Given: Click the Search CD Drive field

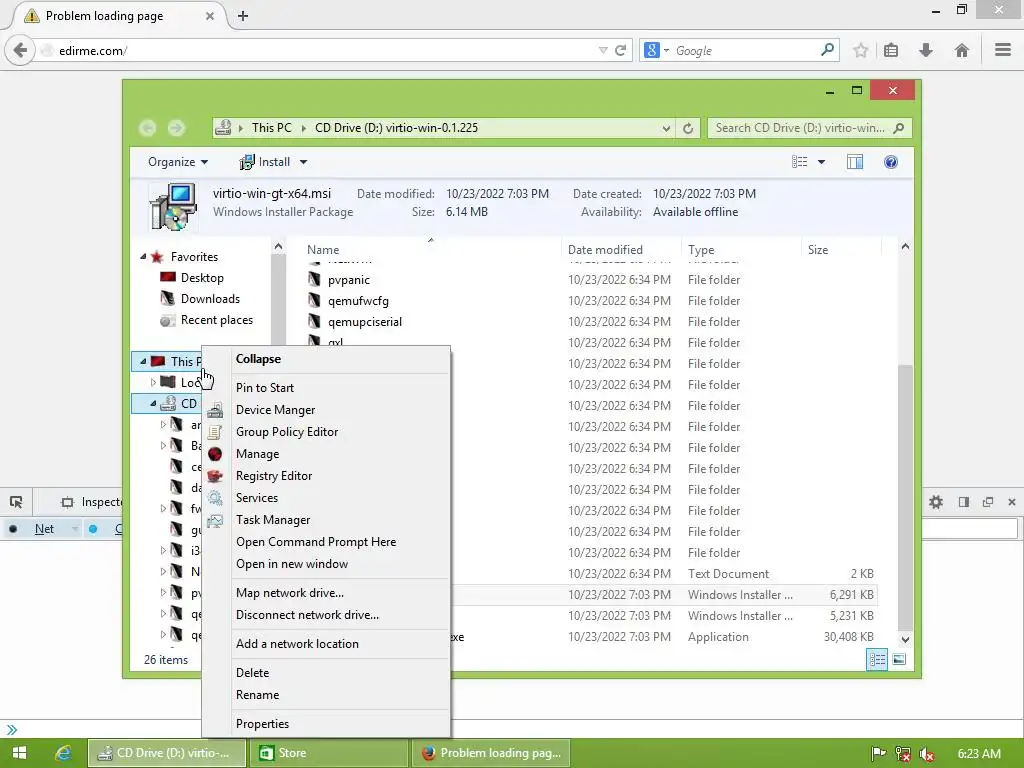Looking at the screenshot, I should [809, 128].
